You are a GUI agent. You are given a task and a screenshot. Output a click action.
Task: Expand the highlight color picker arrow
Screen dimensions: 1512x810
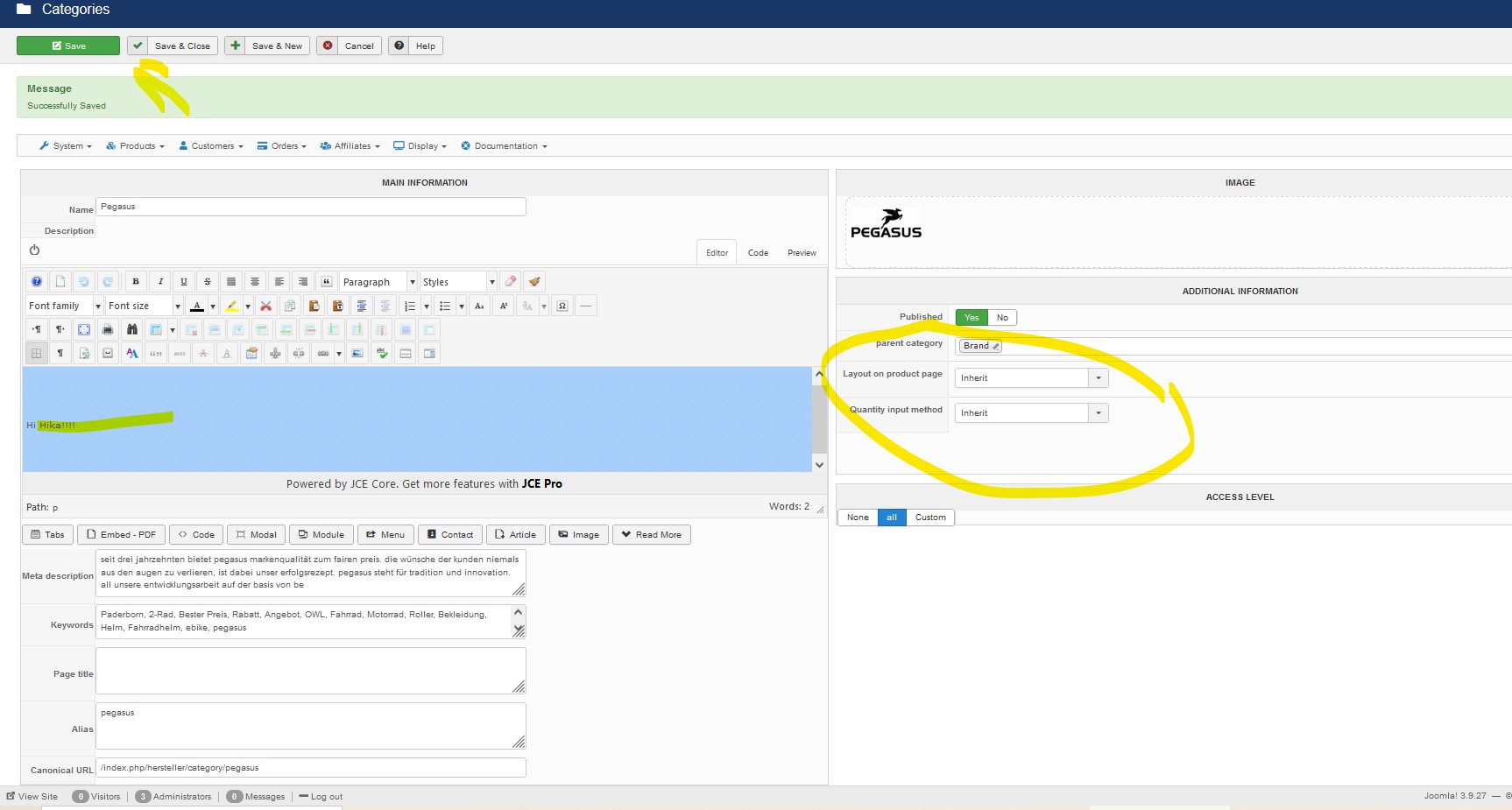[248, 306]
